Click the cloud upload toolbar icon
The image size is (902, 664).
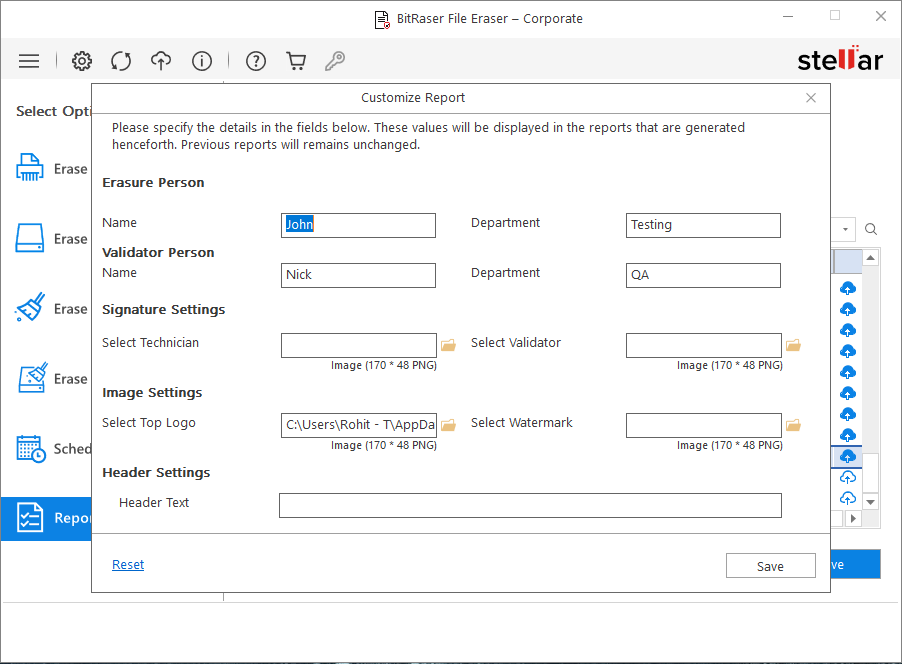161,61
